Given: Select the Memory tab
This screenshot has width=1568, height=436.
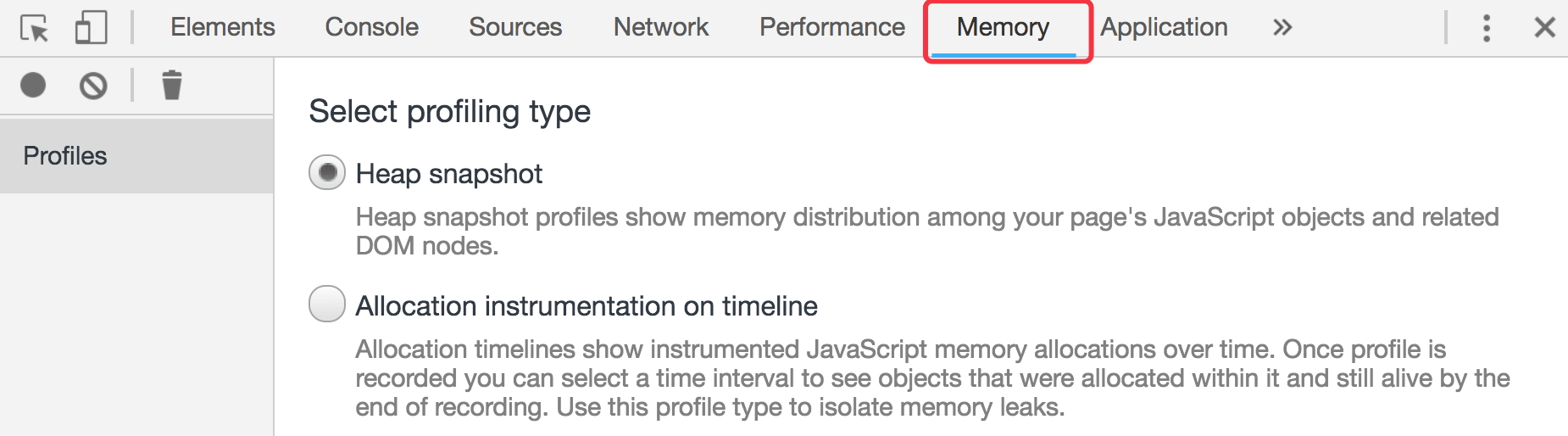Looking at the screenshot, I should pyautogui.click(x=1004, y=28).
